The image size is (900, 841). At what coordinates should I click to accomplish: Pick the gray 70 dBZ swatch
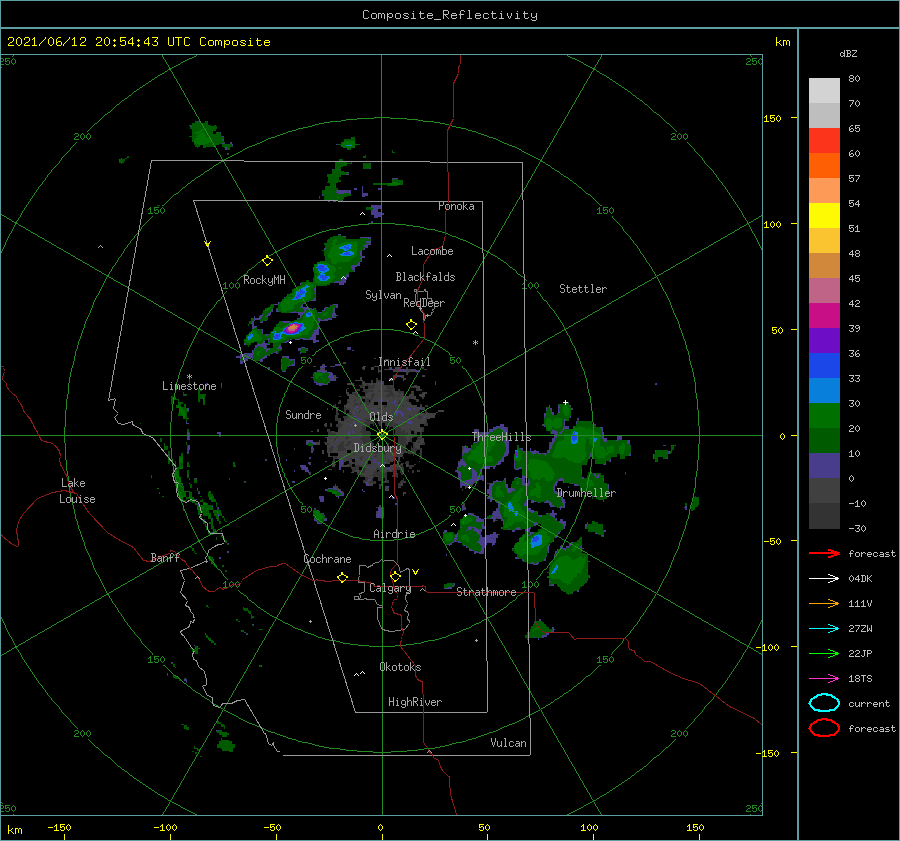824,115
